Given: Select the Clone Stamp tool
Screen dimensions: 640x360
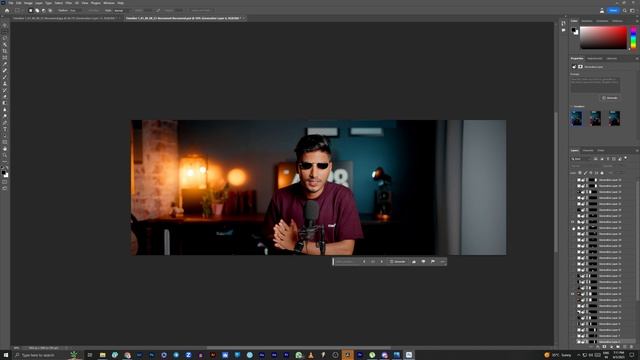Looking at the screenshot, I should point(5,84).
